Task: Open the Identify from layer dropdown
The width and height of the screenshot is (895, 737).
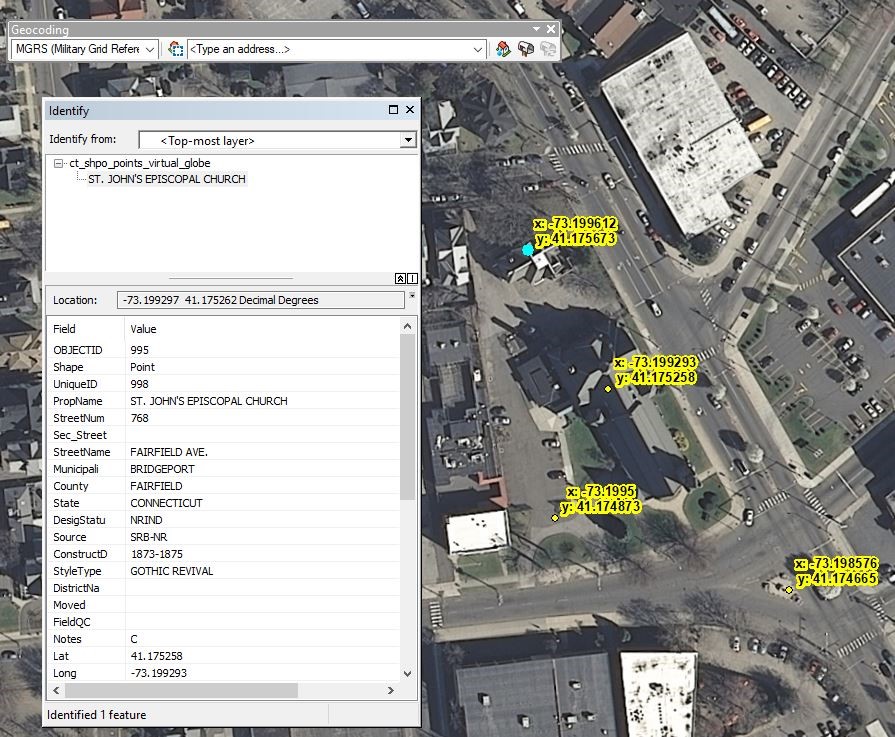Action: click(x=407, y=141)
